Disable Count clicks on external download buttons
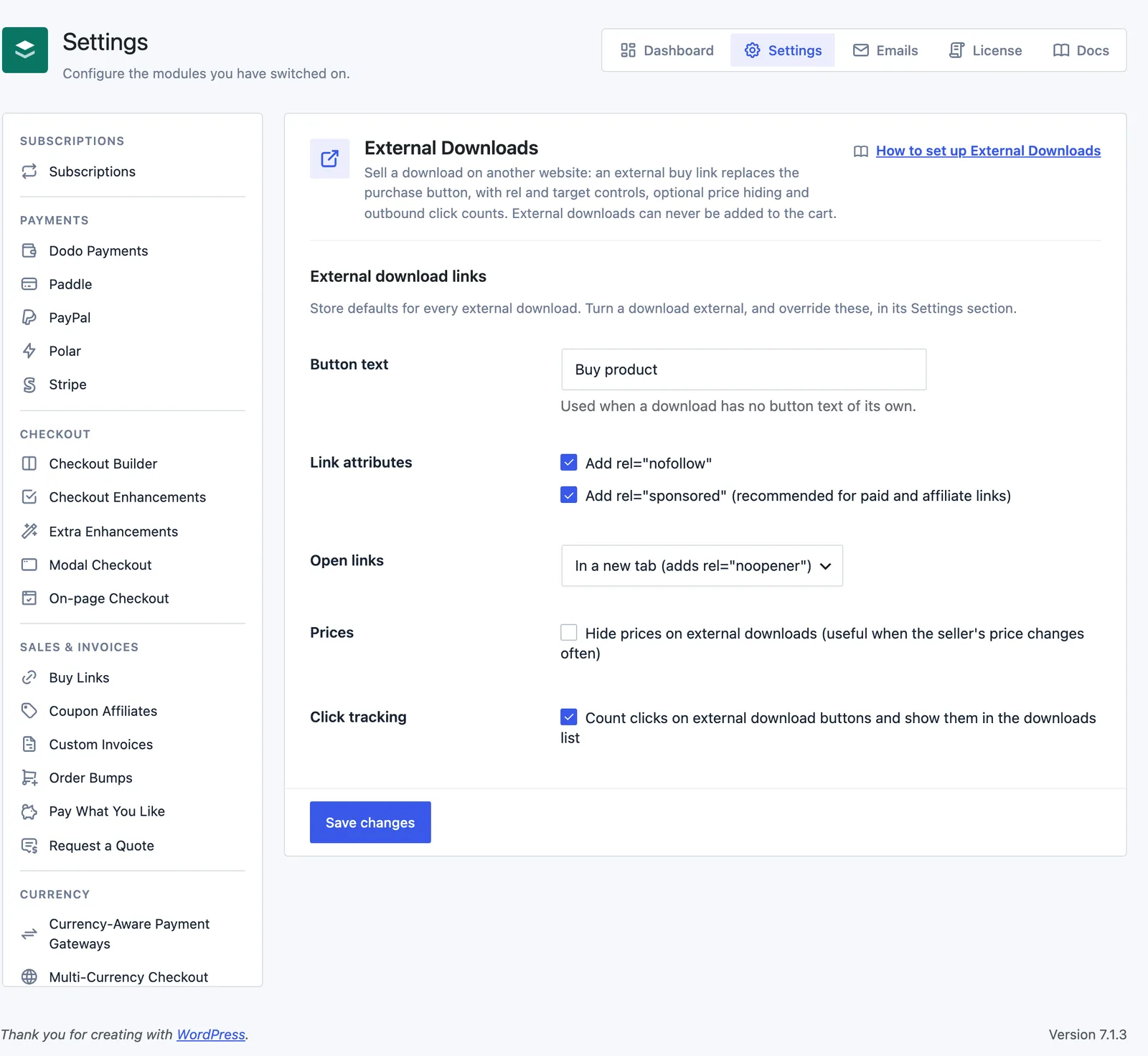 click(569, 717)
